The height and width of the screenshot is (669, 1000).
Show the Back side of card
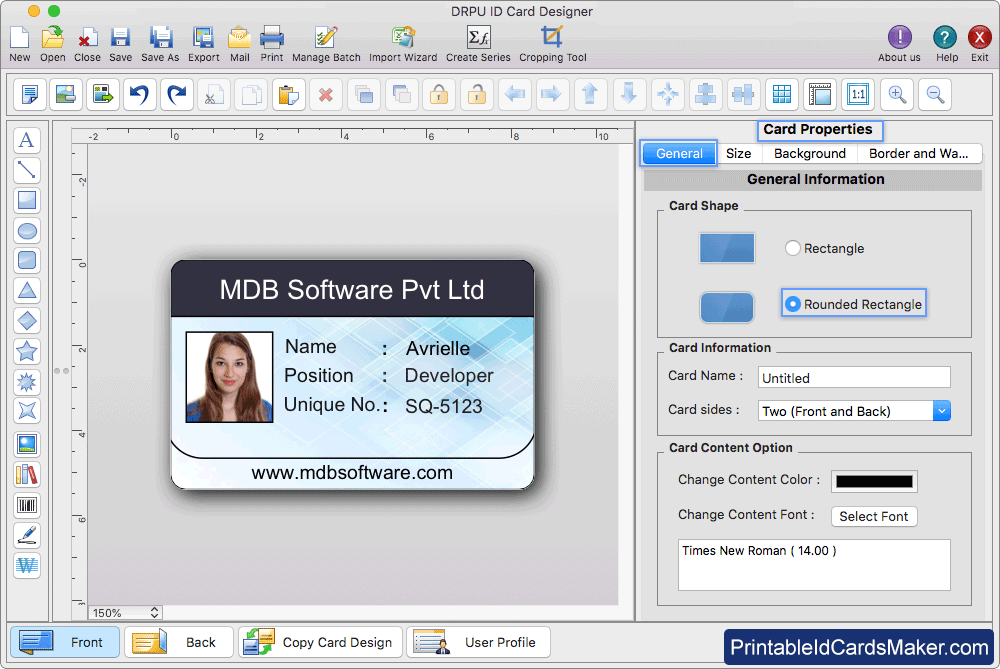point(179,642)
